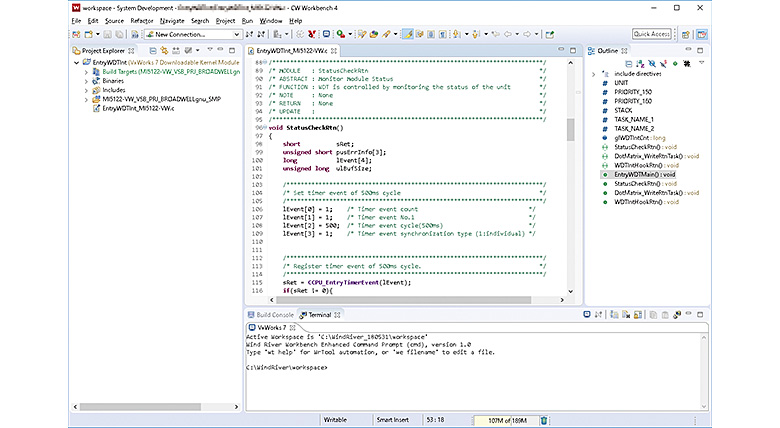This screenshot has height=428, width=780.
Task: Switch to the Build Console tab
Action: 275,314
